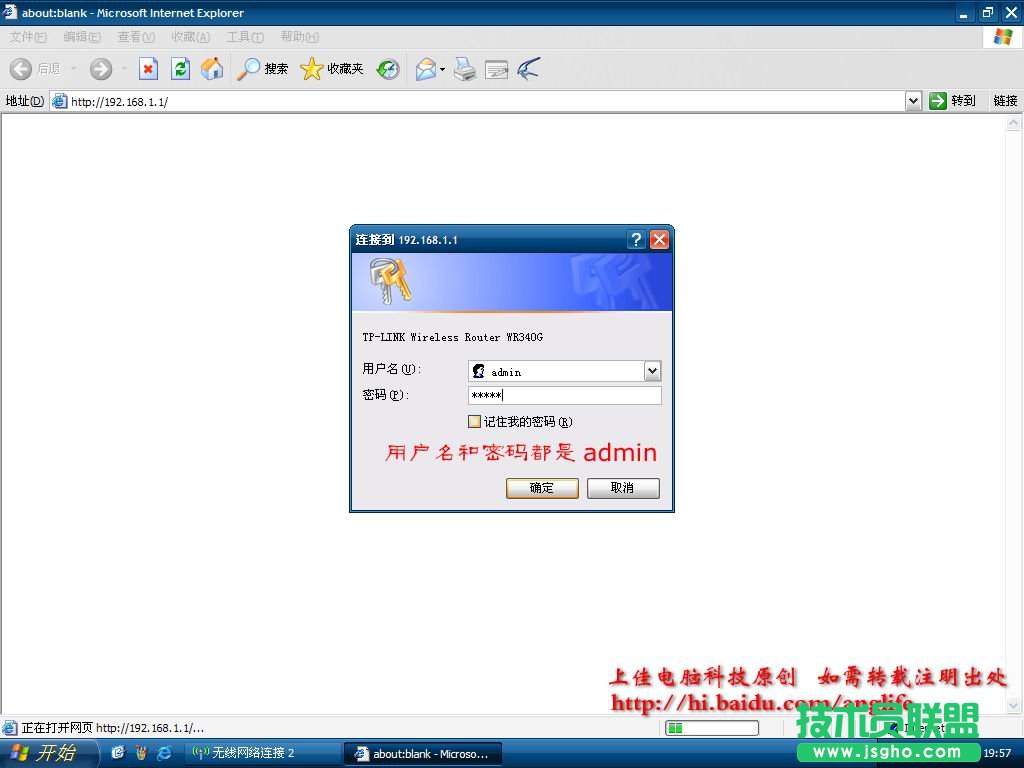Click the address bar URL field
This screenshot has width=1024, height=768.
(x=478, y=101)
